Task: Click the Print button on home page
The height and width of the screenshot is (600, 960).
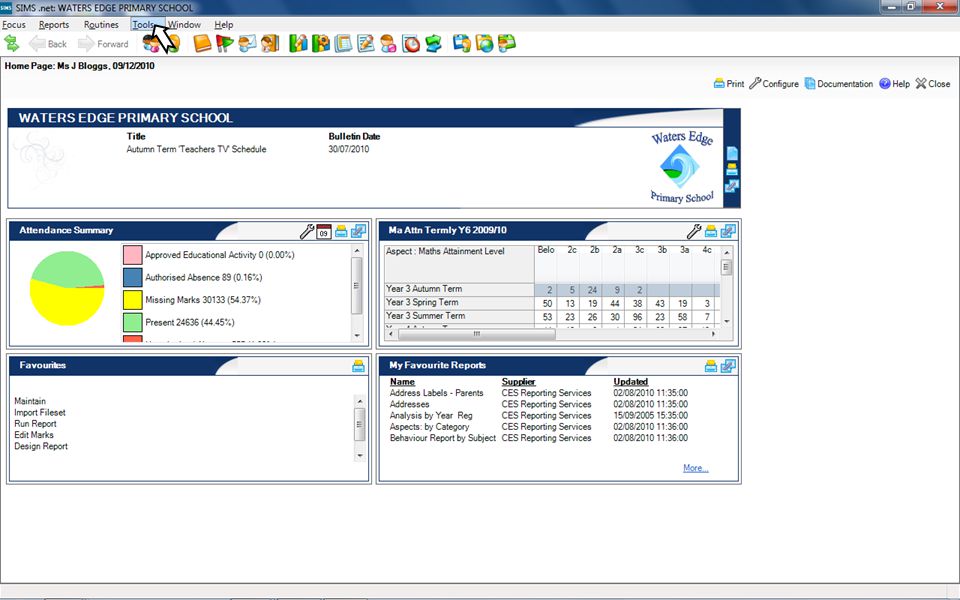Action: tap(729, 84)
